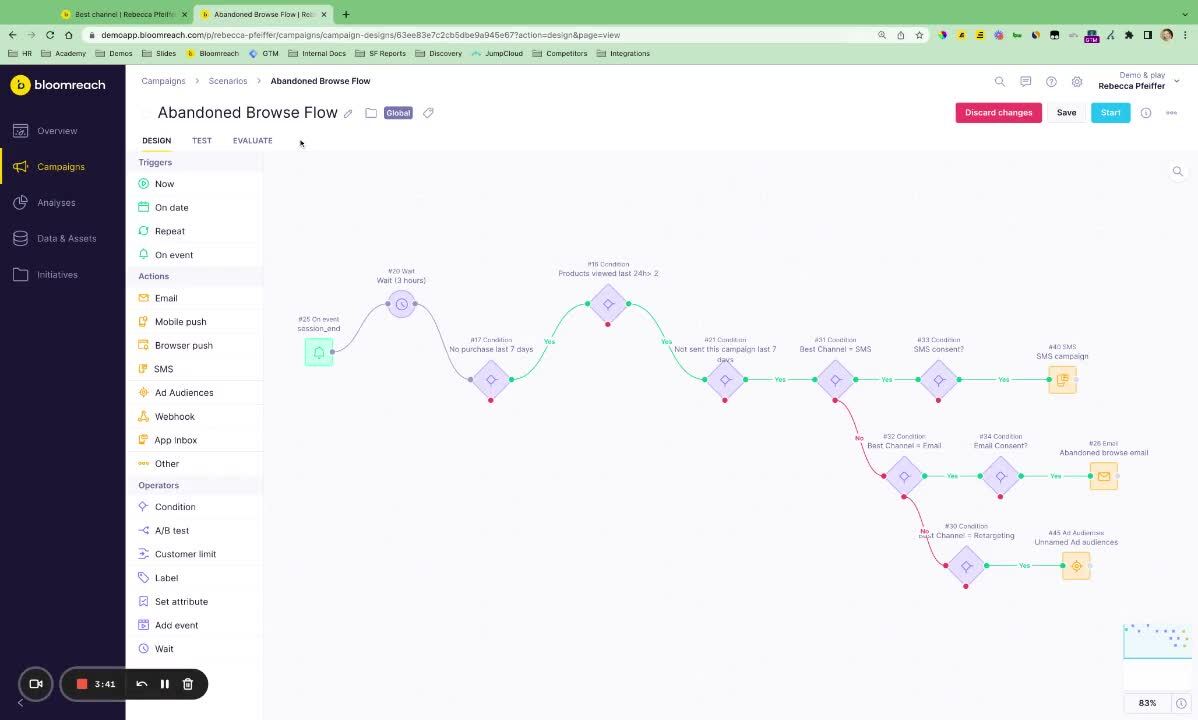Click the Start button

click(x=1110, y=113)
